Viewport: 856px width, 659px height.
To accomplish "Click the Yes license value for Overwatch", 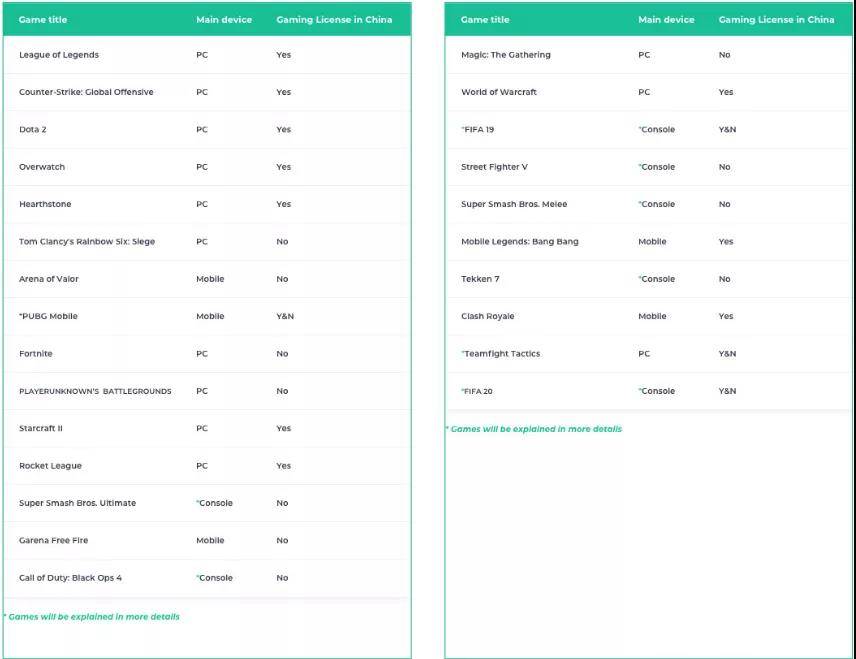I will [283, 167].
